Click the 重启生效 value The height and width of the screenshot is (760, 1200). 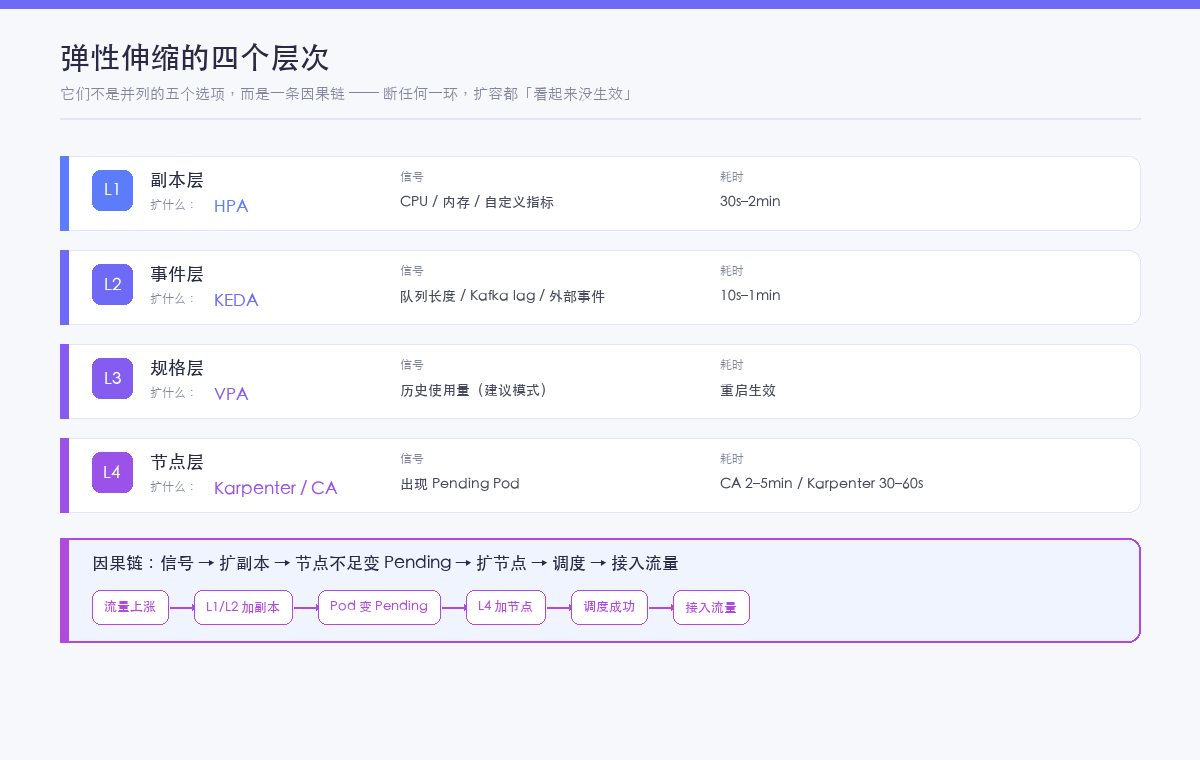[748, 390]
